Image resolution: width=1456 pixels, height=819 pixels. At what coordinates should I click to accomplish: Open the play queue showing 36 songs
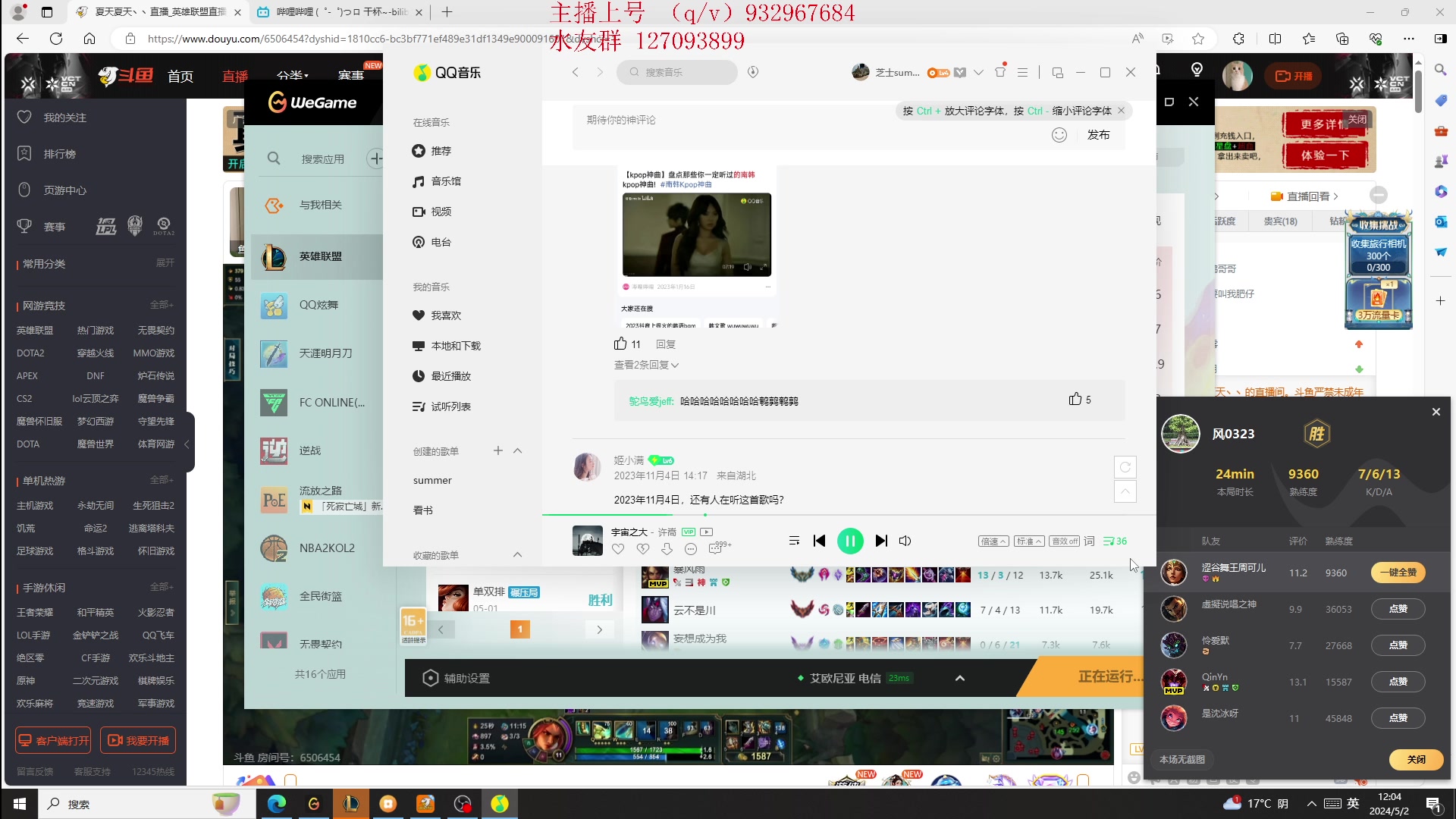[x=1115, y=541]
